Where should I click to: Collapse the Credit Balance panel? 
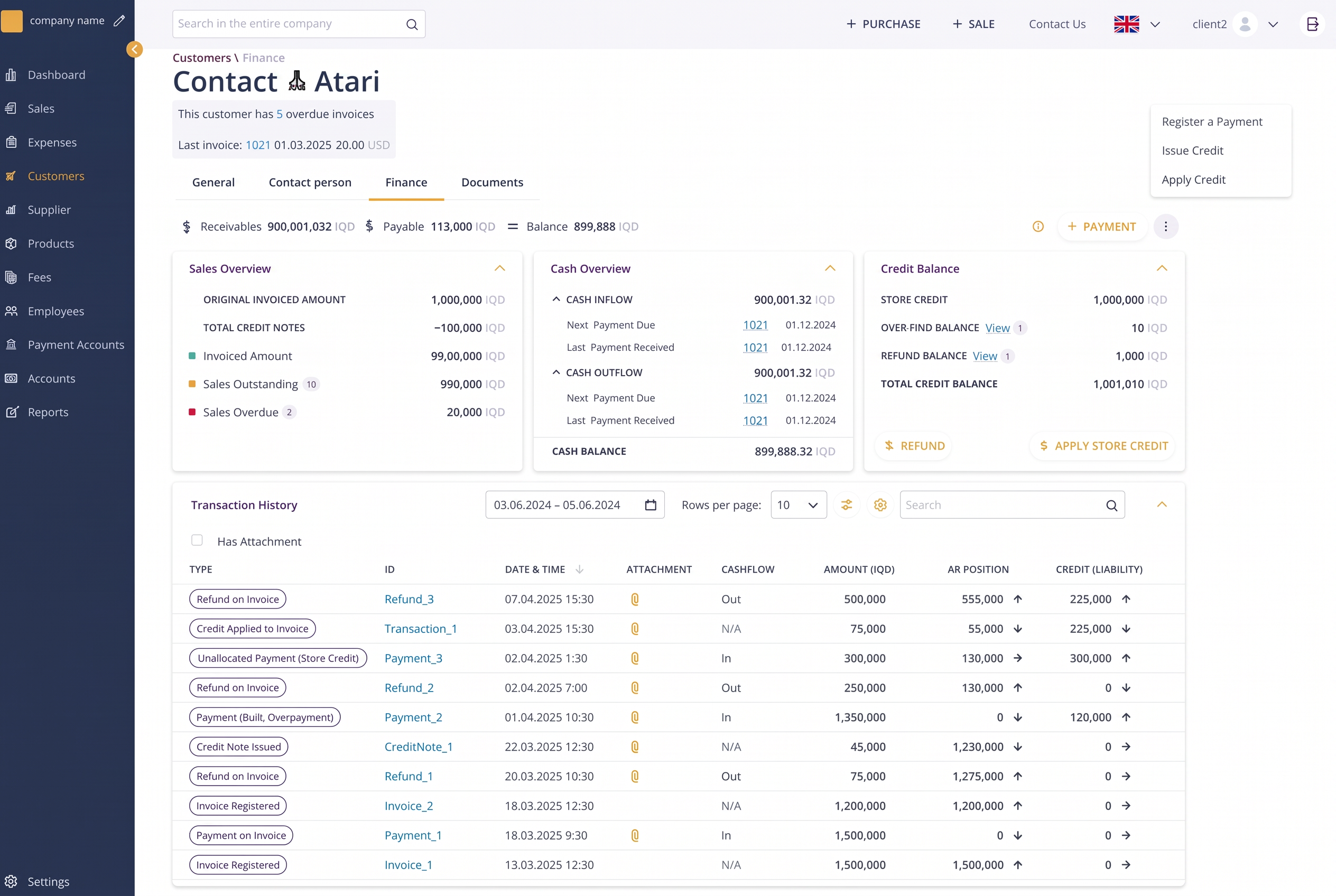tap(1162, 268)
